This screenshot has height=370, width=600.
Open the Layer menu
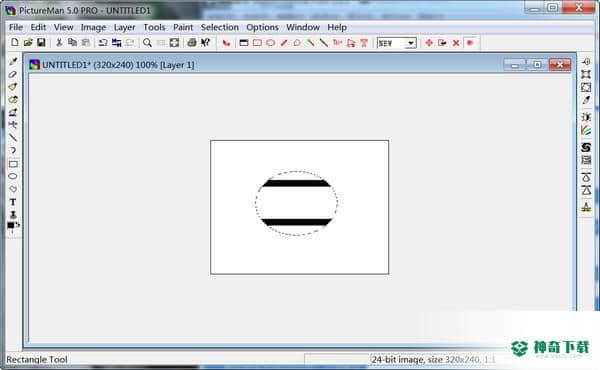click(124, 28)
